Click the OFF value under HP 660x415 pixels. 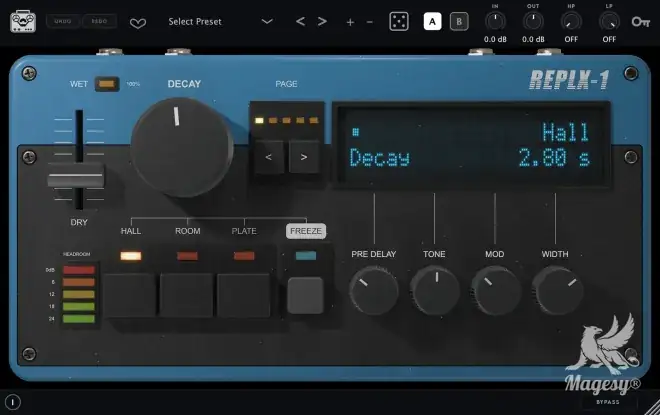click(x=571, y=39)
